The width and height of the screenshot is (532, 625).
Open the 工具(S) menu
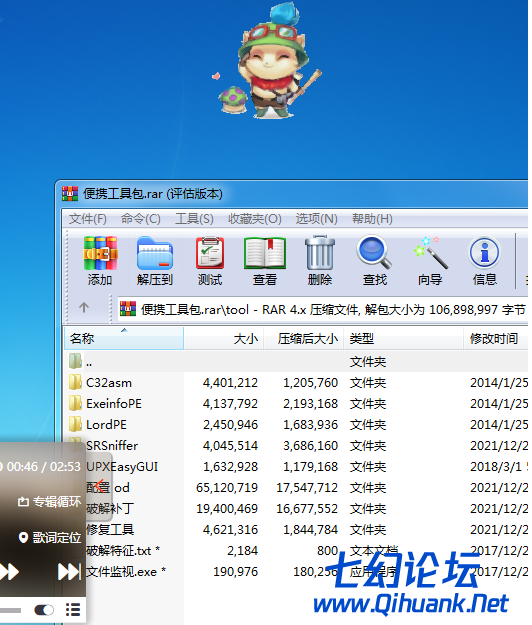click(194, 218)
